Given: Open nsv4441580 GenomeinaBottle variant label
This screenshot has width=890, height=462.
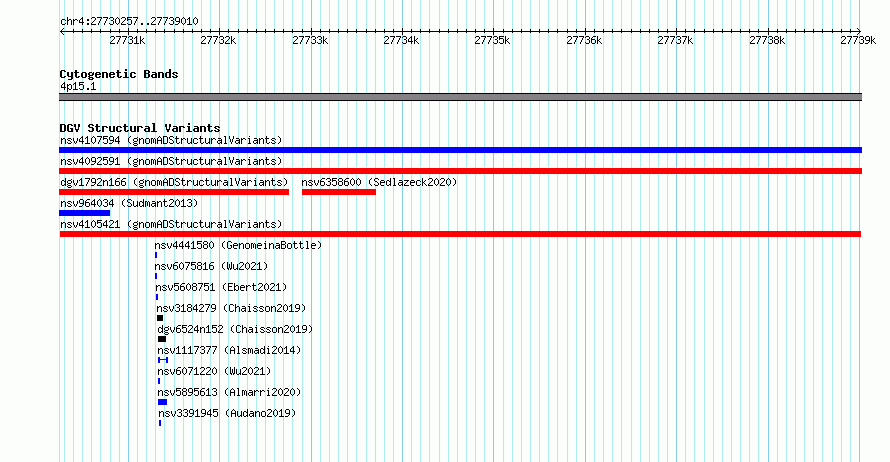Looking at the screenshot, I should [238, 245].
